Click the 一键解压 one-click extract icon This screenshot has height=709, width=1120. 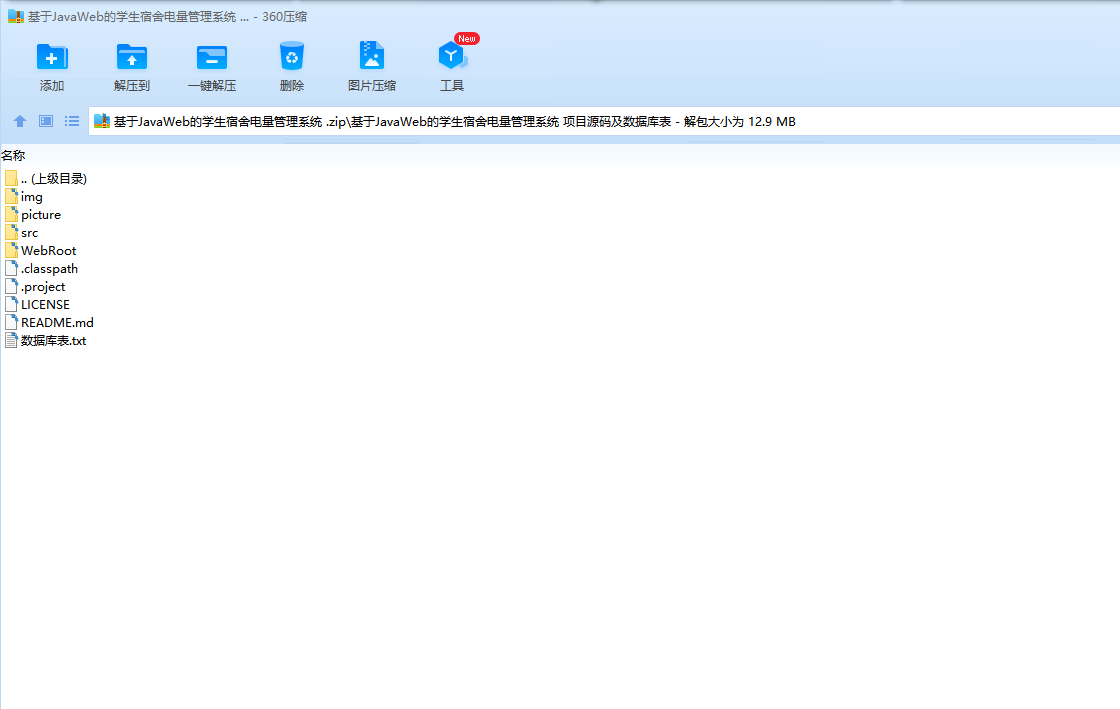tap(211, 57)
